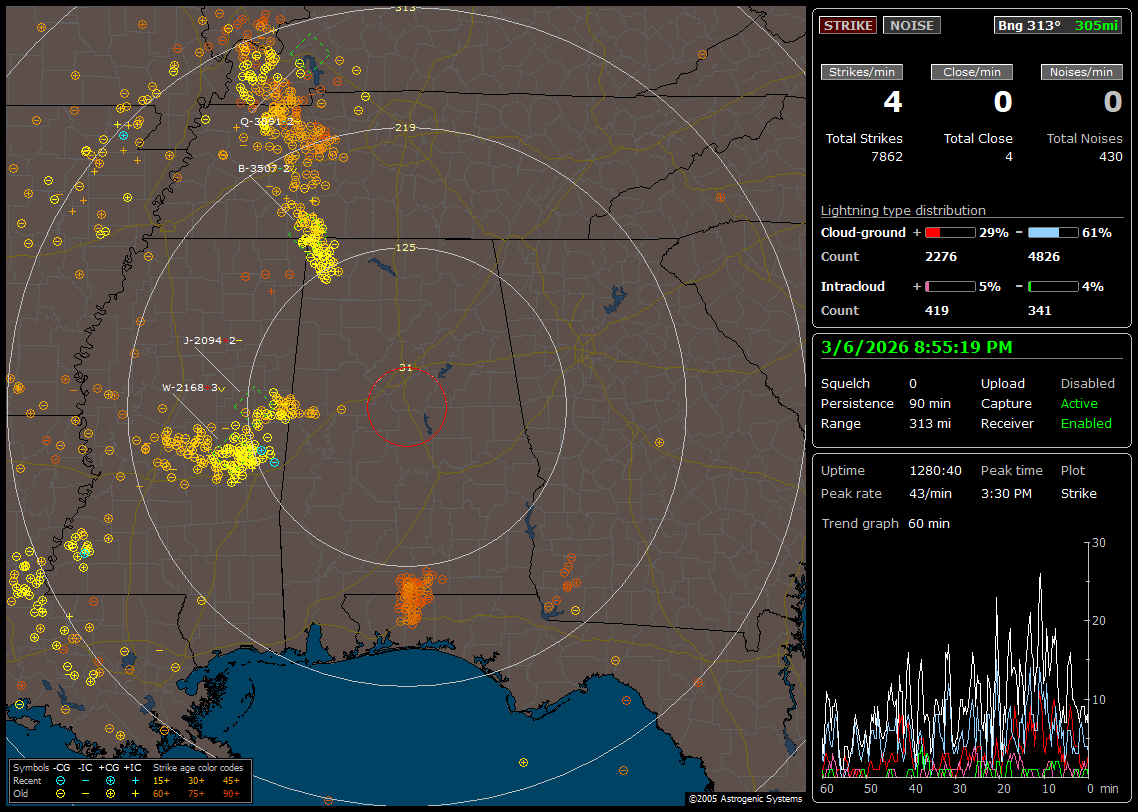Click the Recent +CG cyan symbol in legend
The height and width of the screenshot is (812, 1138).
coord(109,780)
